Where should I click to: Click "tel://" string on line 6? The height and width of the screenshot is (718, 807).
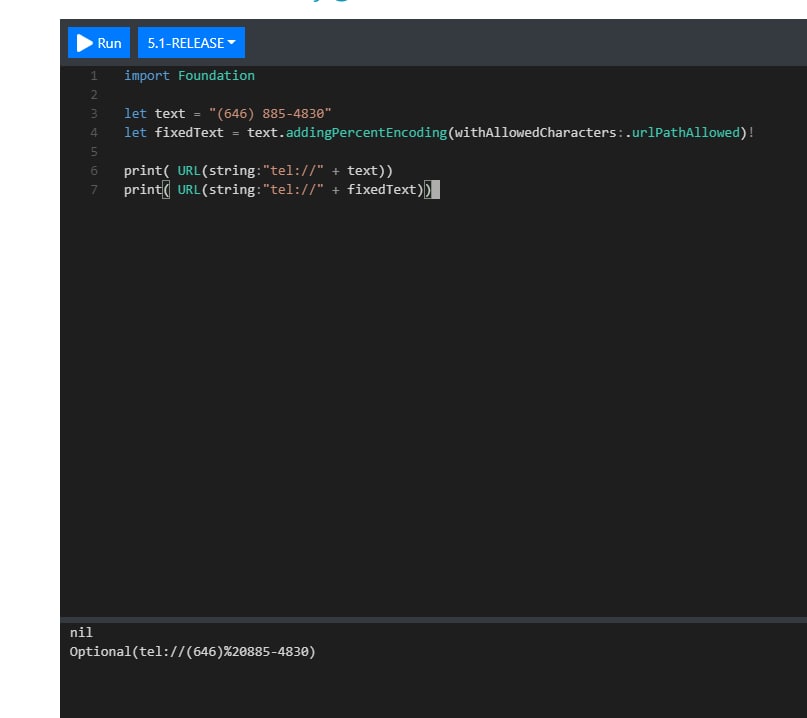point(293,171)
